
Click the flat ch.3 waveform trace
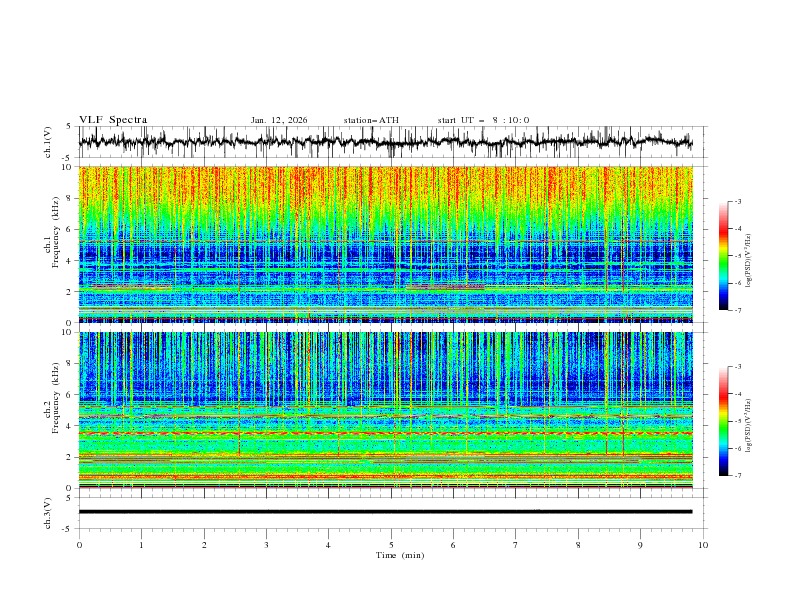point(385,512)
